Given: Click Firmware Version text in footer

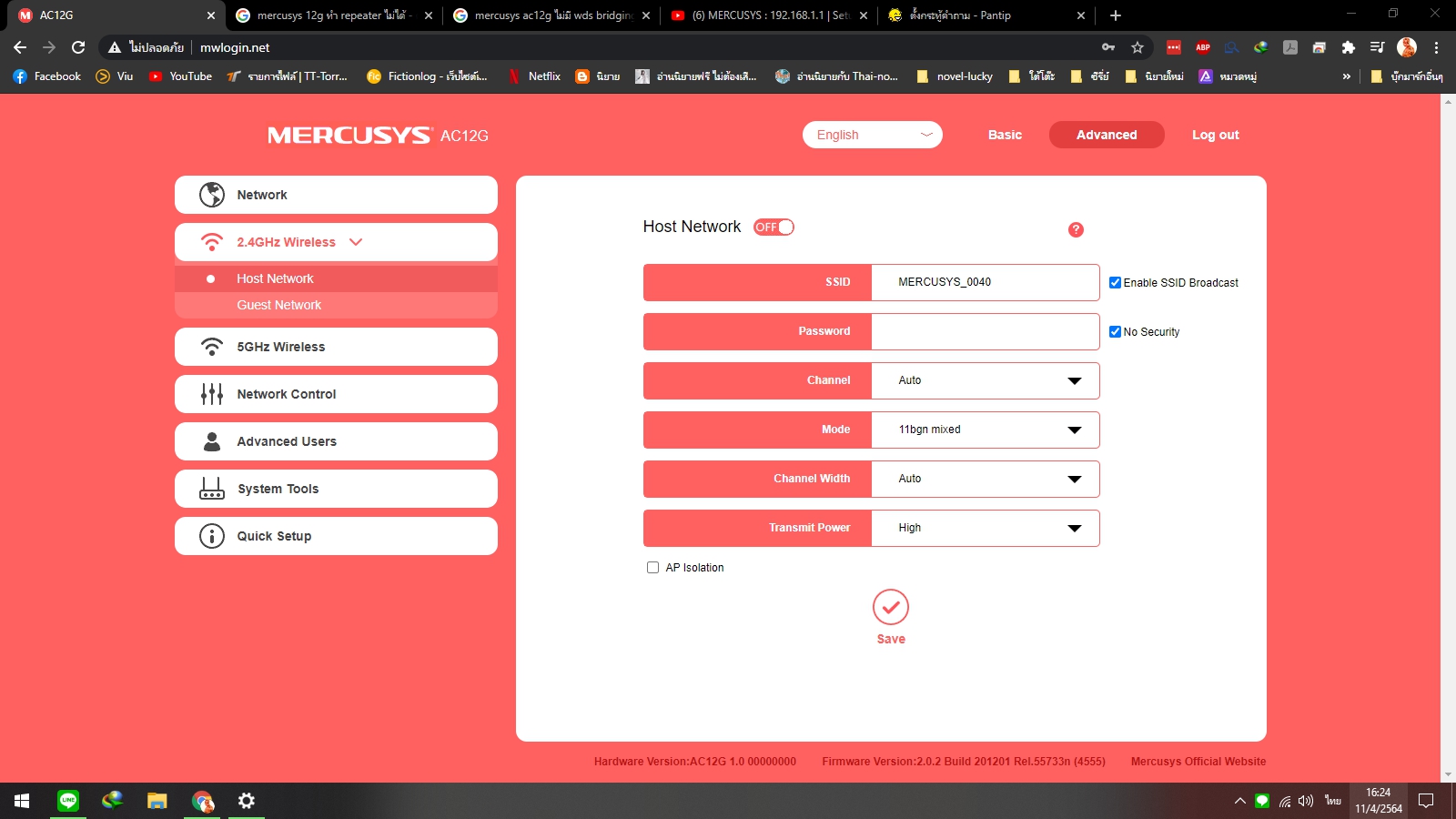Looking at the screenshot, I should coord(964,762).
